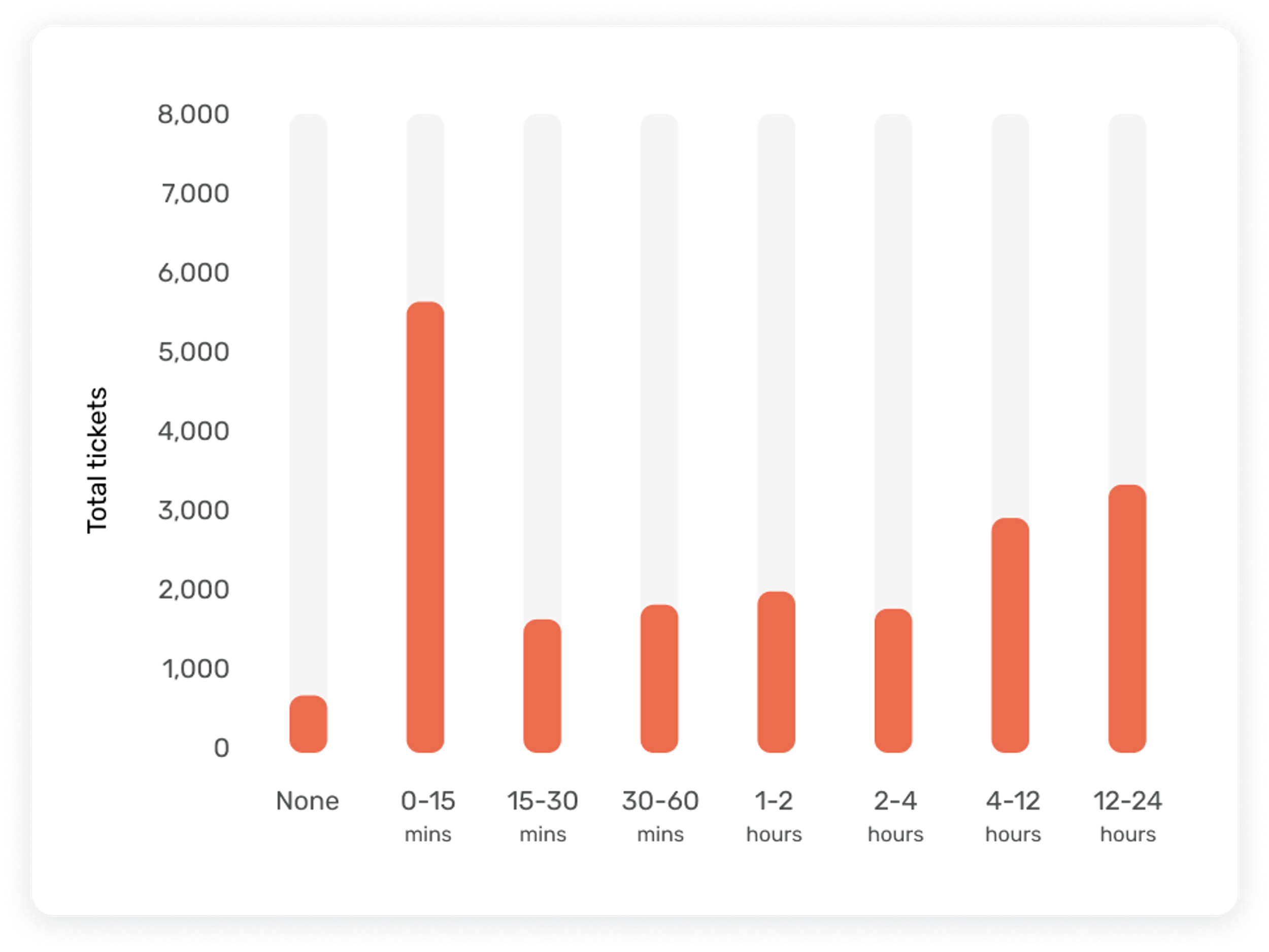Click the orange 2-4 hours bar
The width and height of the screenshot is (1269, 952).
click(893, 680)
